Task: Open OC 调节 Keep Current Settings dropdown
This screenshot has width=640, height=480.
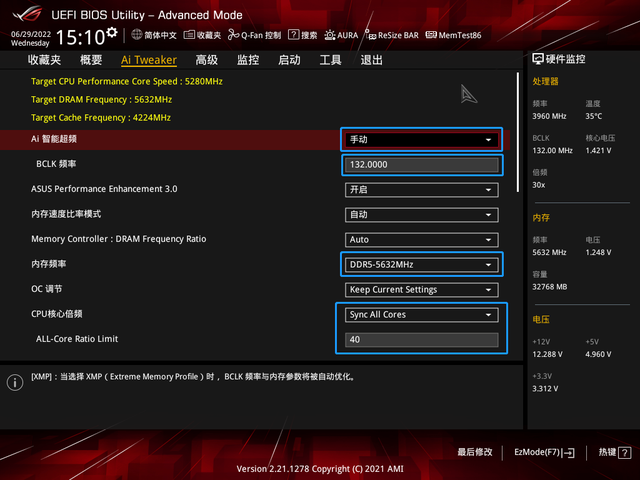Action: tap(422, 290)
